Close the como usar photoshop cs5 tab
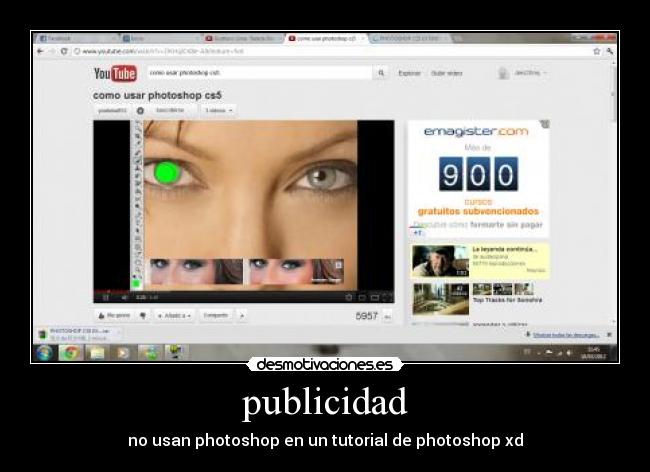 pos(363,39)
